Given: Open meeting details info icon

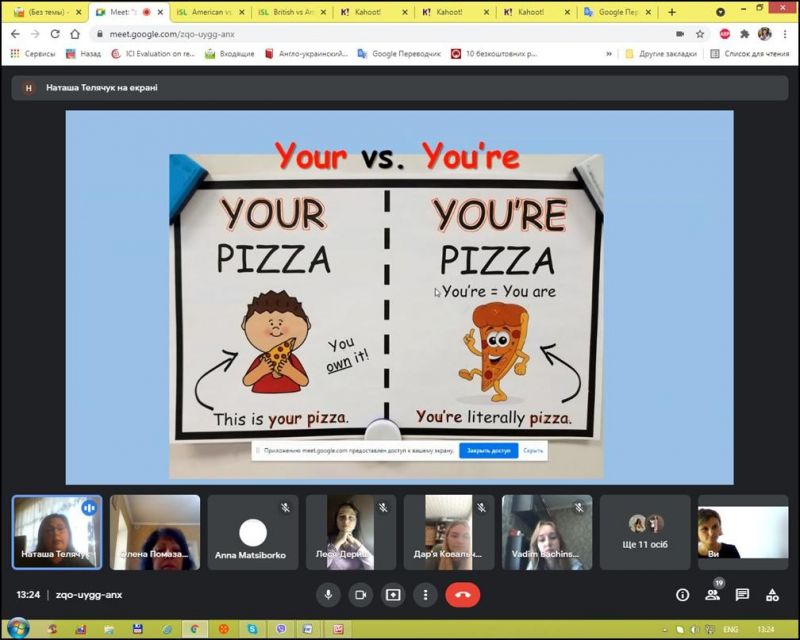Looking at the screenshot, I should click(683, 595).
